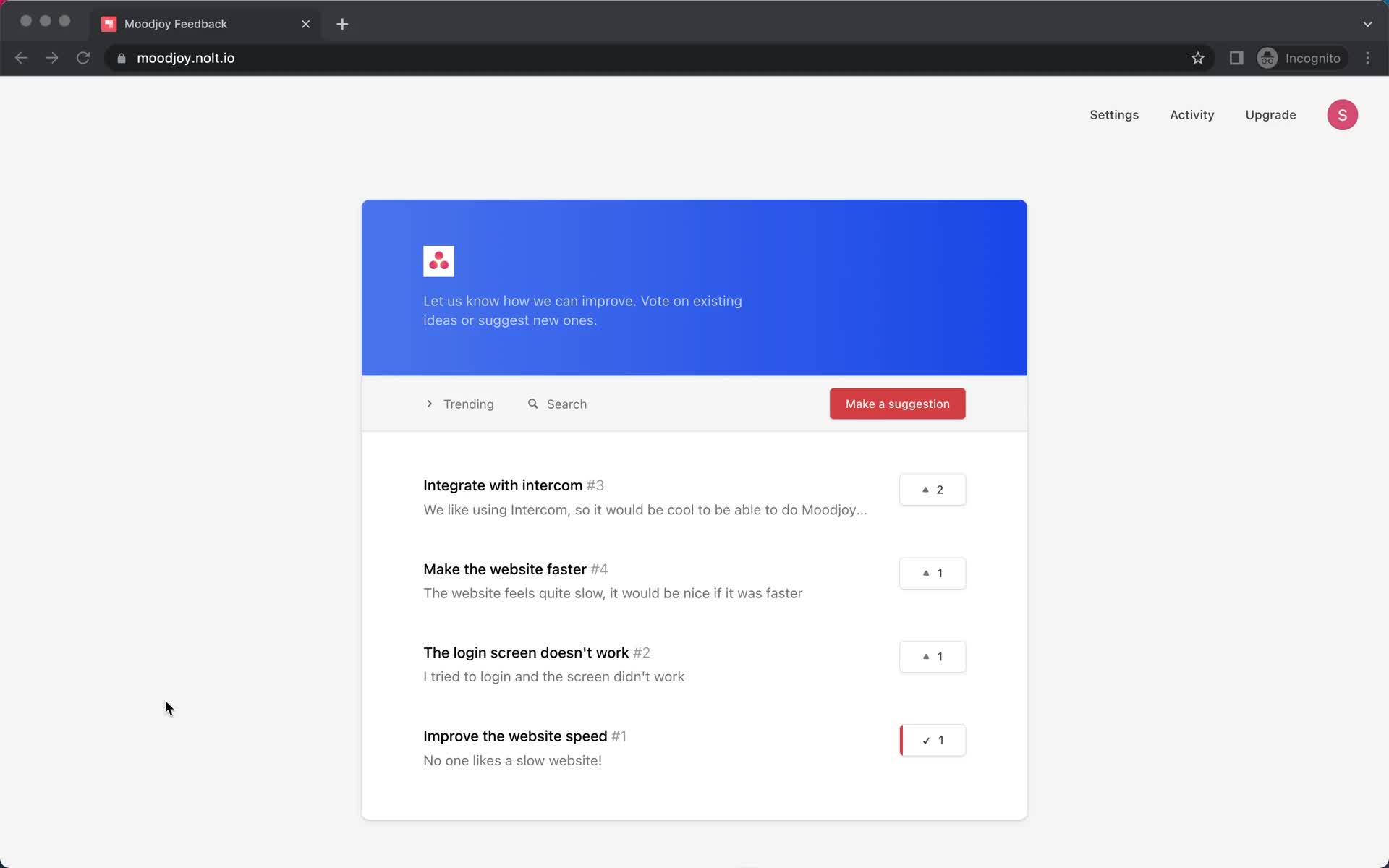
Task: Toggle upvote on Integrate with Intercom #3
Action: (931, 489)
